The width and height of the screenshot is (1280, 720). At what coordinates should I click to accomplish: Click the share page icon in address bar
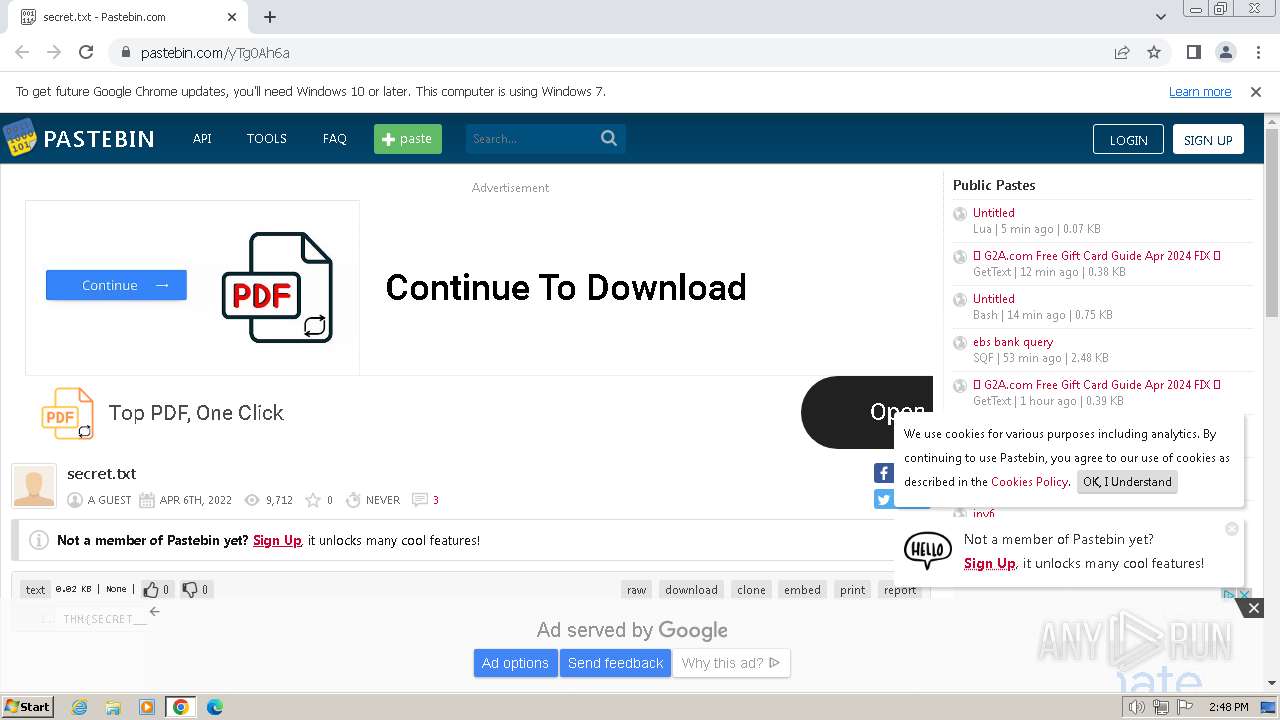1122,53
